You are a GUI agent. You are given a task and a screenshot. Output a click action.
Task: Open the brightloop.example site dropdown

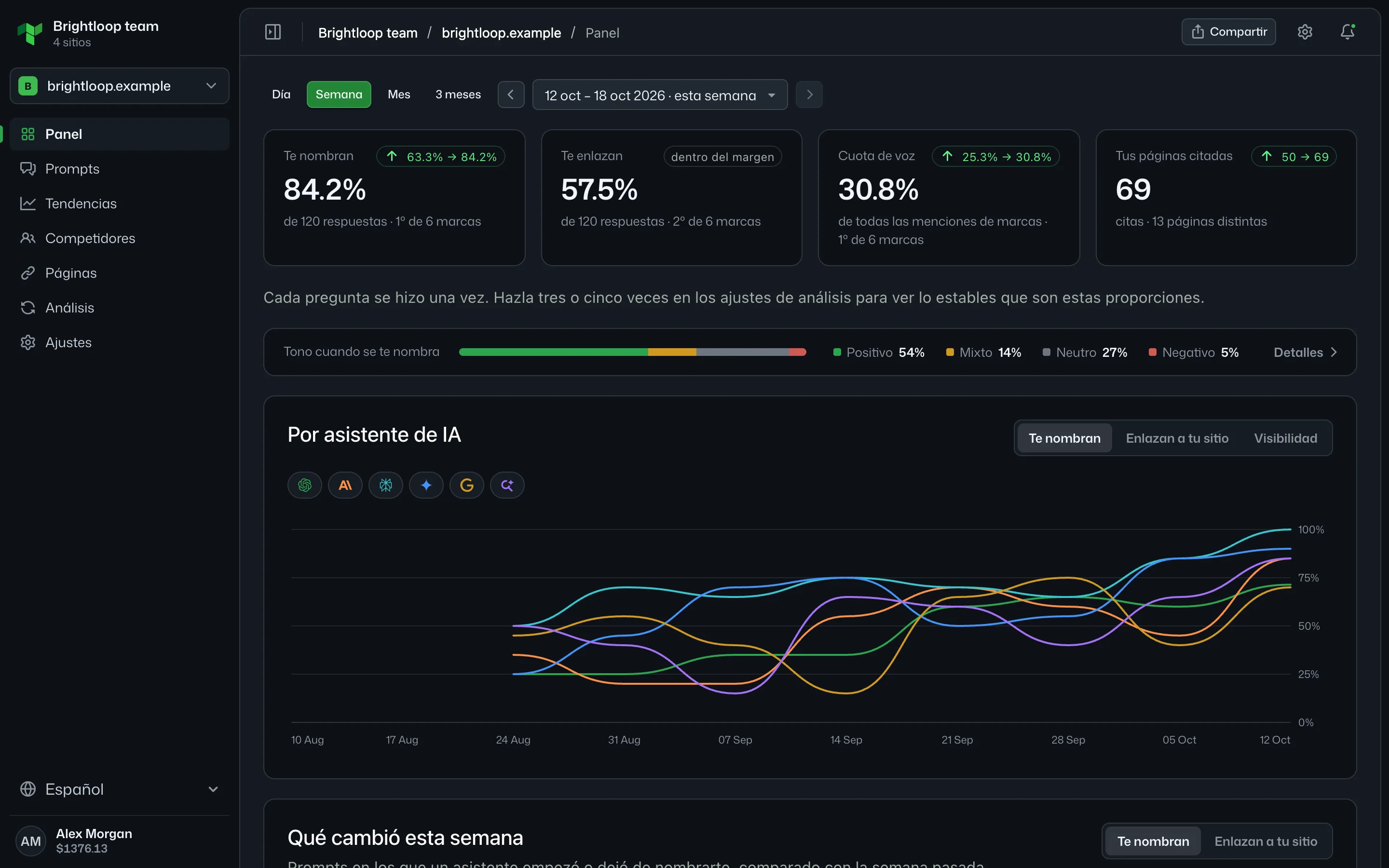tap(120, 86)
